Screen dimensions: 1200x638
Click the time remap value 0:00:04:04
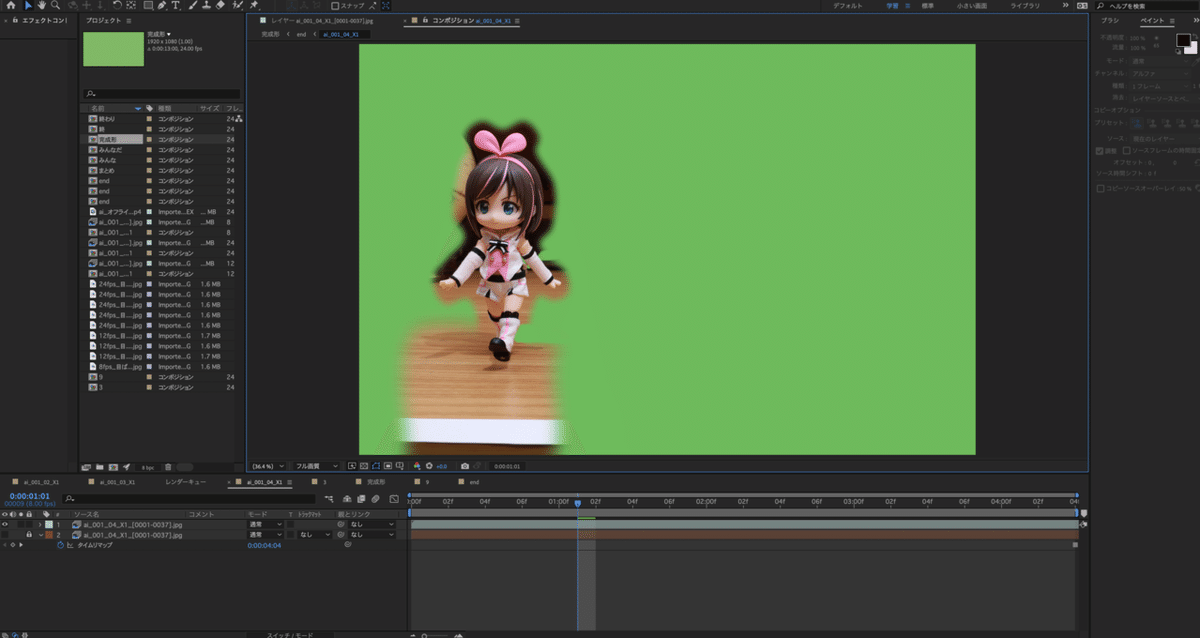click(265, 546)
